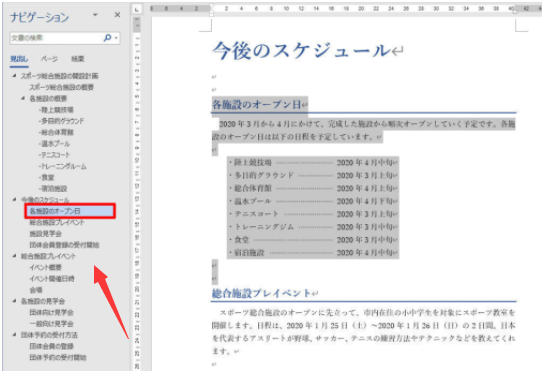Switch to the 結果 tab
Viewport: 545px width, 372px height.
tap(78, 59)
